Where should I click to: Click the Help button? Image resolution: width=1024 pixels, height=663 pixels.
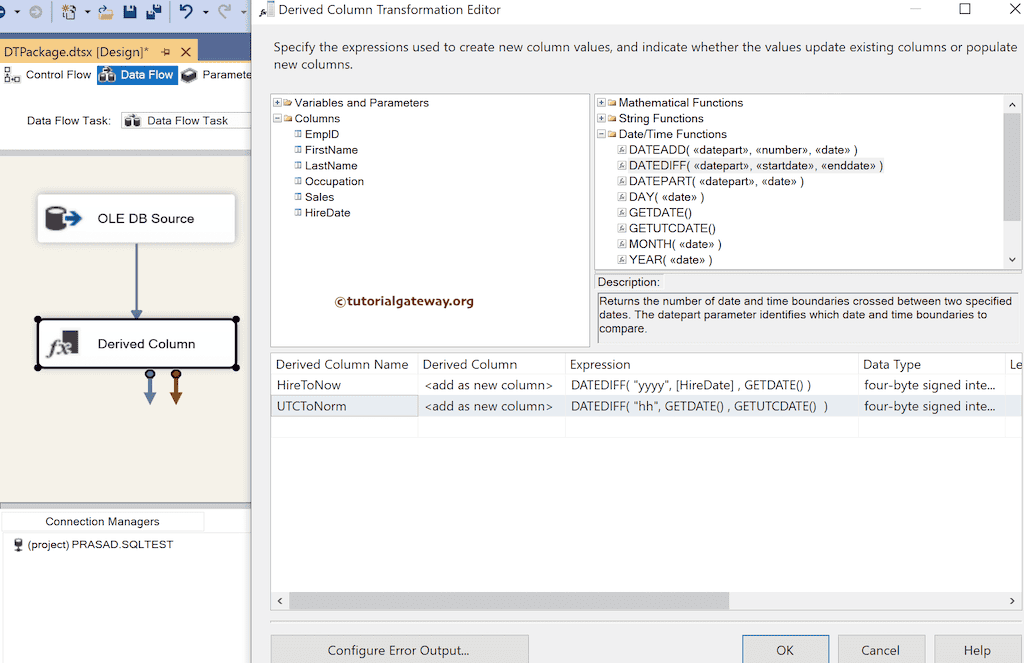pos(977,650)
